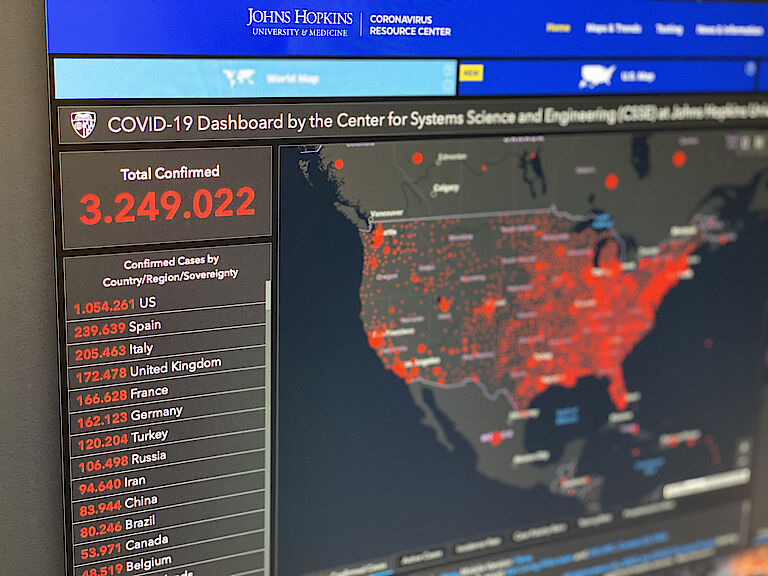This screenshot has height=576, width=768.
Task: Switch to the Active Cases map tab
Action: pos(422,556)
